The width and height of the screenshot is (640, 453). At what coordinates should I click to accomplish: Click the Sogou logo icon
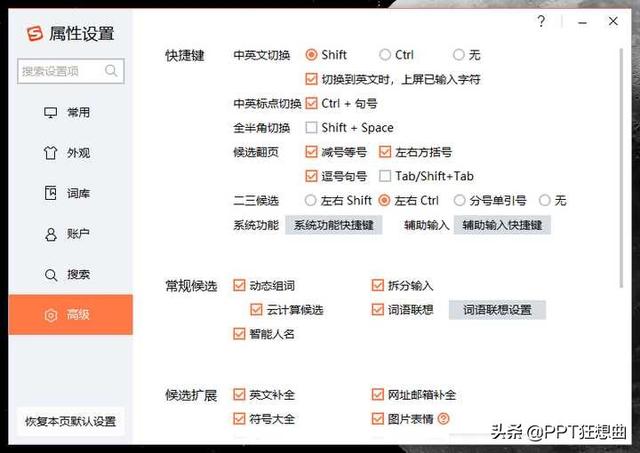click(x=35, y=34)
